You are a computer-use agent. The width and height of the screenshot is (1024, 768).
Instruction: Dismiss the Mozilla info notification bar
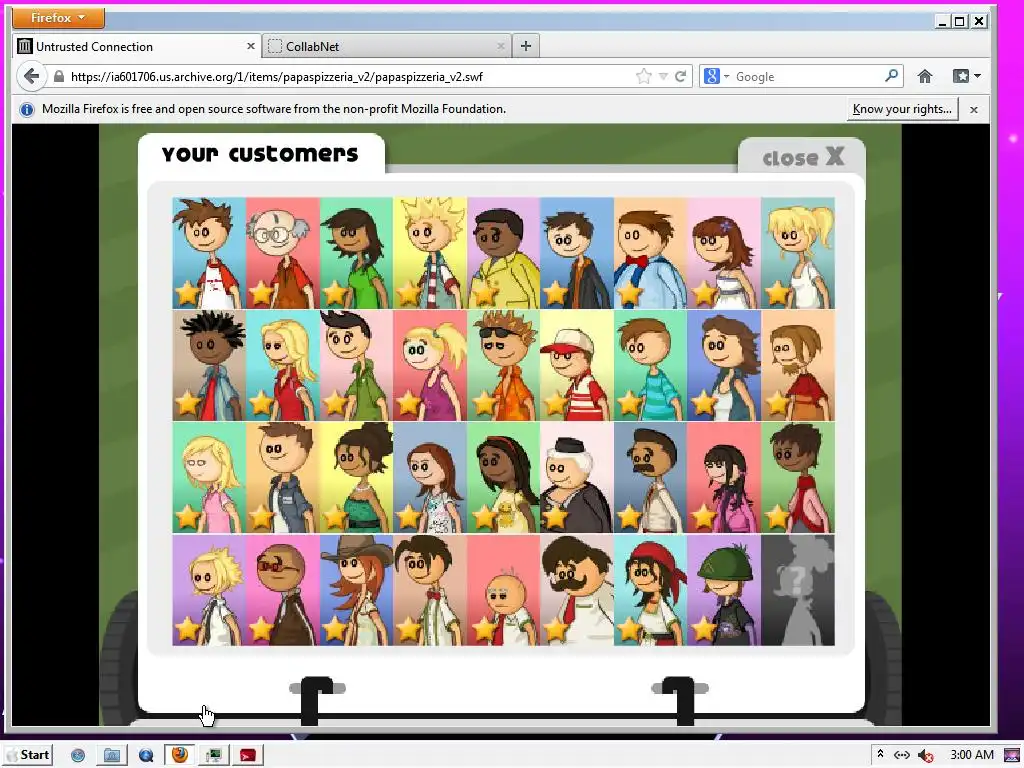pos(974,110)
